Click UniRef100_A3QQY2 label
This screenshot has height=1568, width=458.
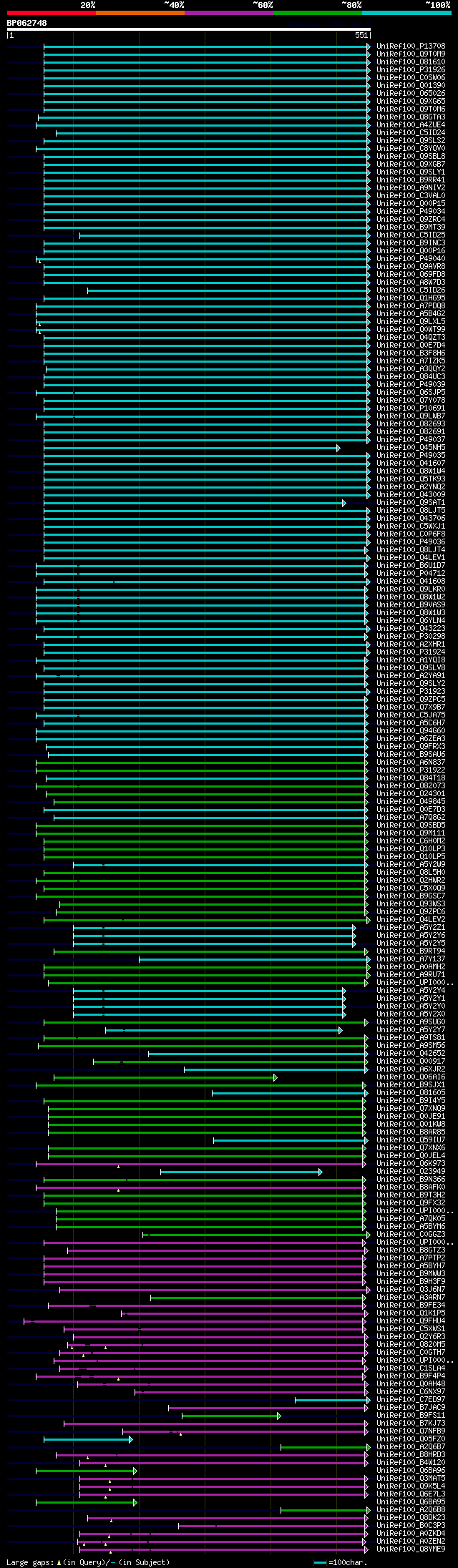[411, 368]
